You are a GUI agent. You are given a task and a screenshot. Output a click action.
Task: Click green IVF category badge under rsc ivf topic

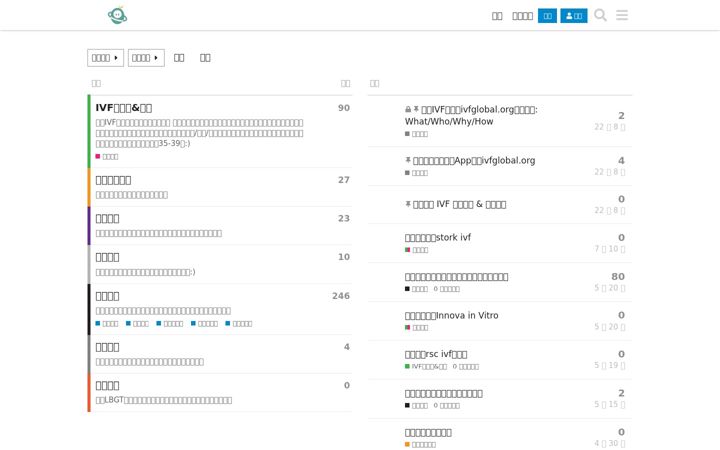pos(426,366)
